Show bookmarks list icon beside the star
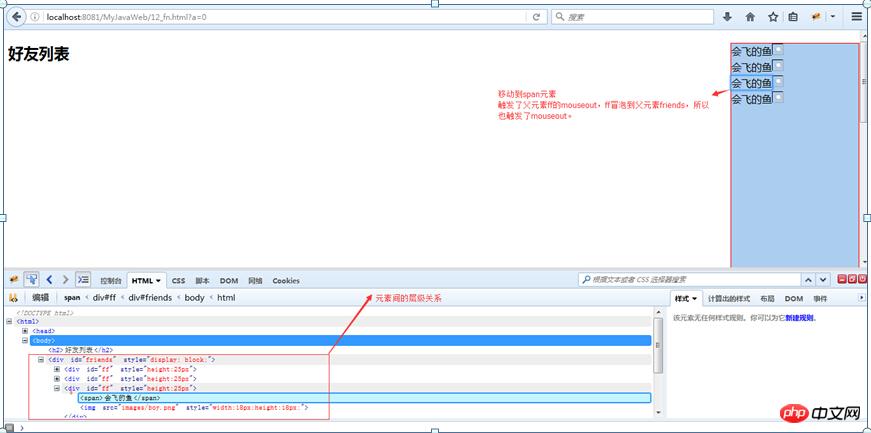Screen dimensions: 871x433 coord(793,17)
